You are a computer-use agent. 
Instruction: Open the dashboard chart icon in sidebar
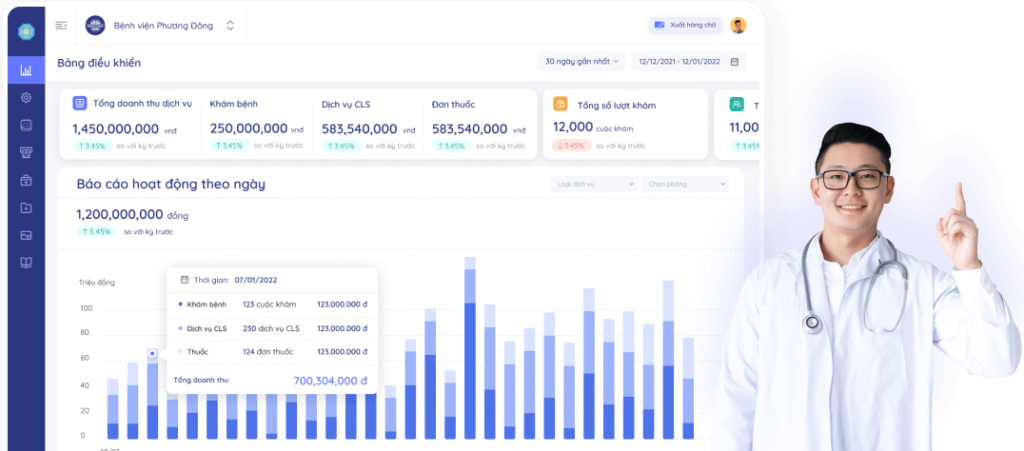coord(26,70)
